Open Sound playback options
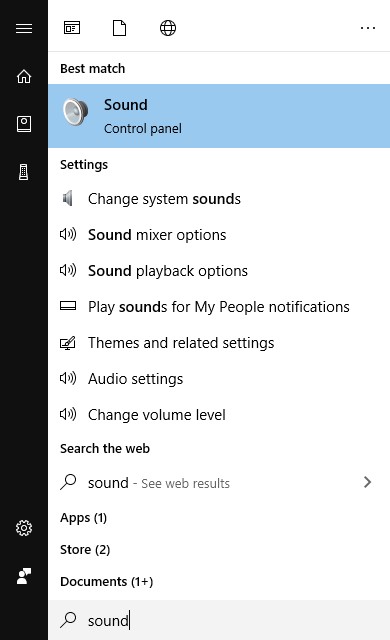The width and height of the screenshot is (390, 640). (x=219, y=271)
